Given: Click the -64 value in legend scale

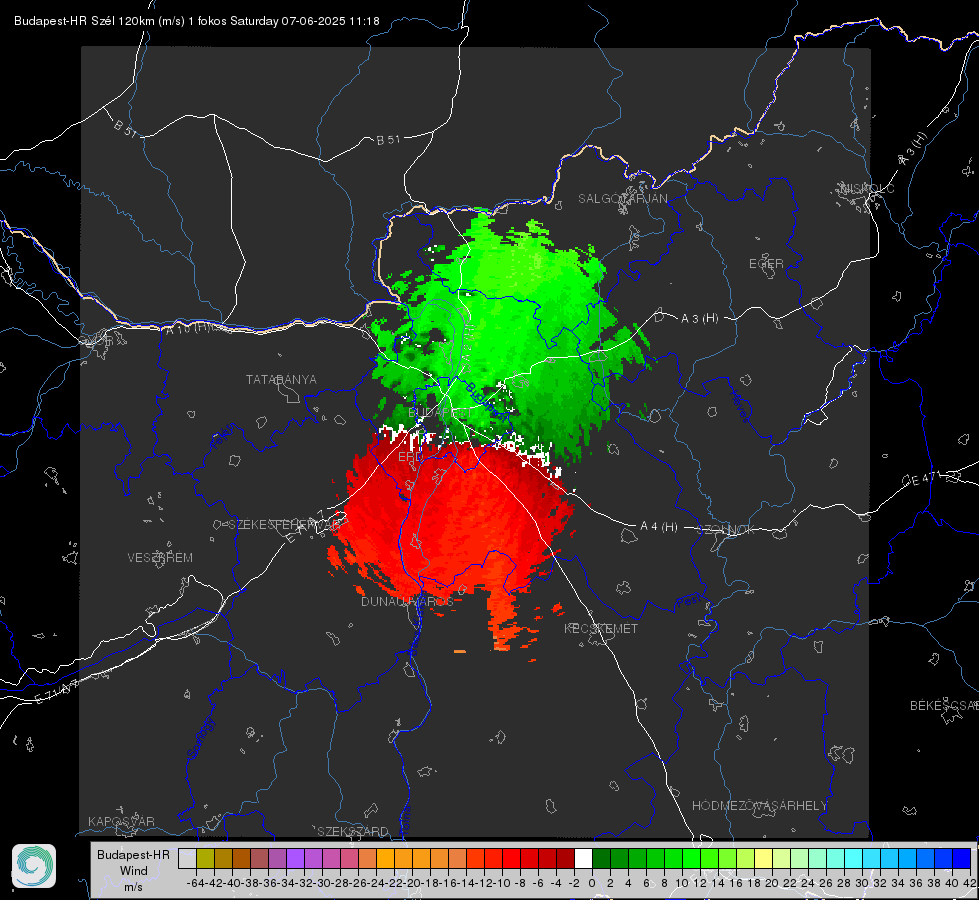Looking at the screenshot, I should 196,883.
